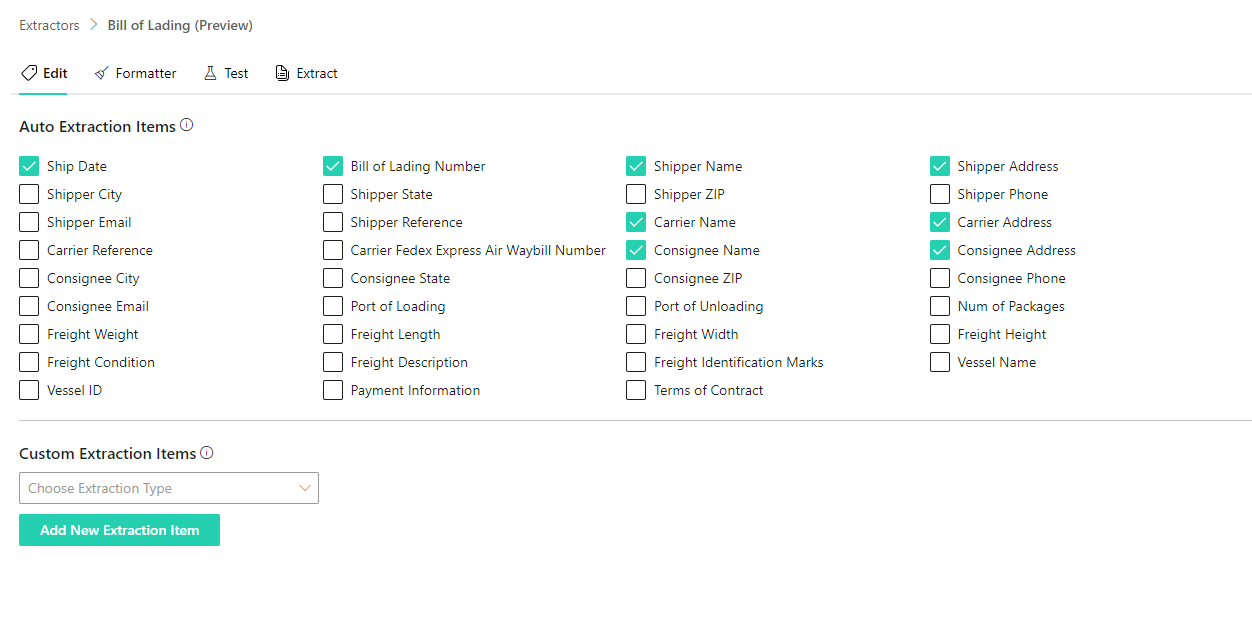Image resolution: width=1252 pixels, height=625 pixels.
Task: Click the Test flask icon
Action: (210, 73)
